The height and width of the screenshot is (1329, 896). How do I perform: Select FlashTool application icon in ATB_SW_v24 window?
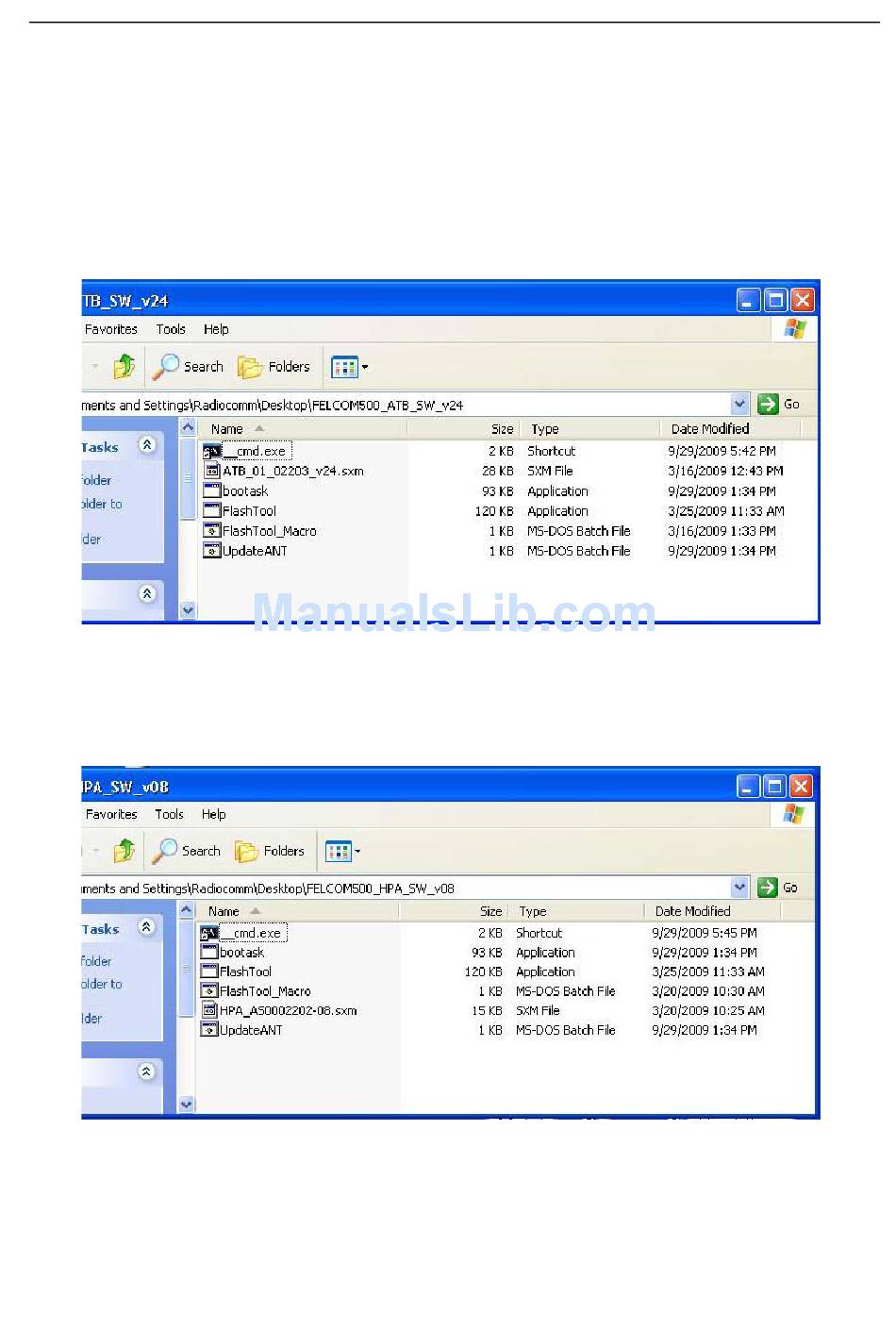(x=212, y=510)
